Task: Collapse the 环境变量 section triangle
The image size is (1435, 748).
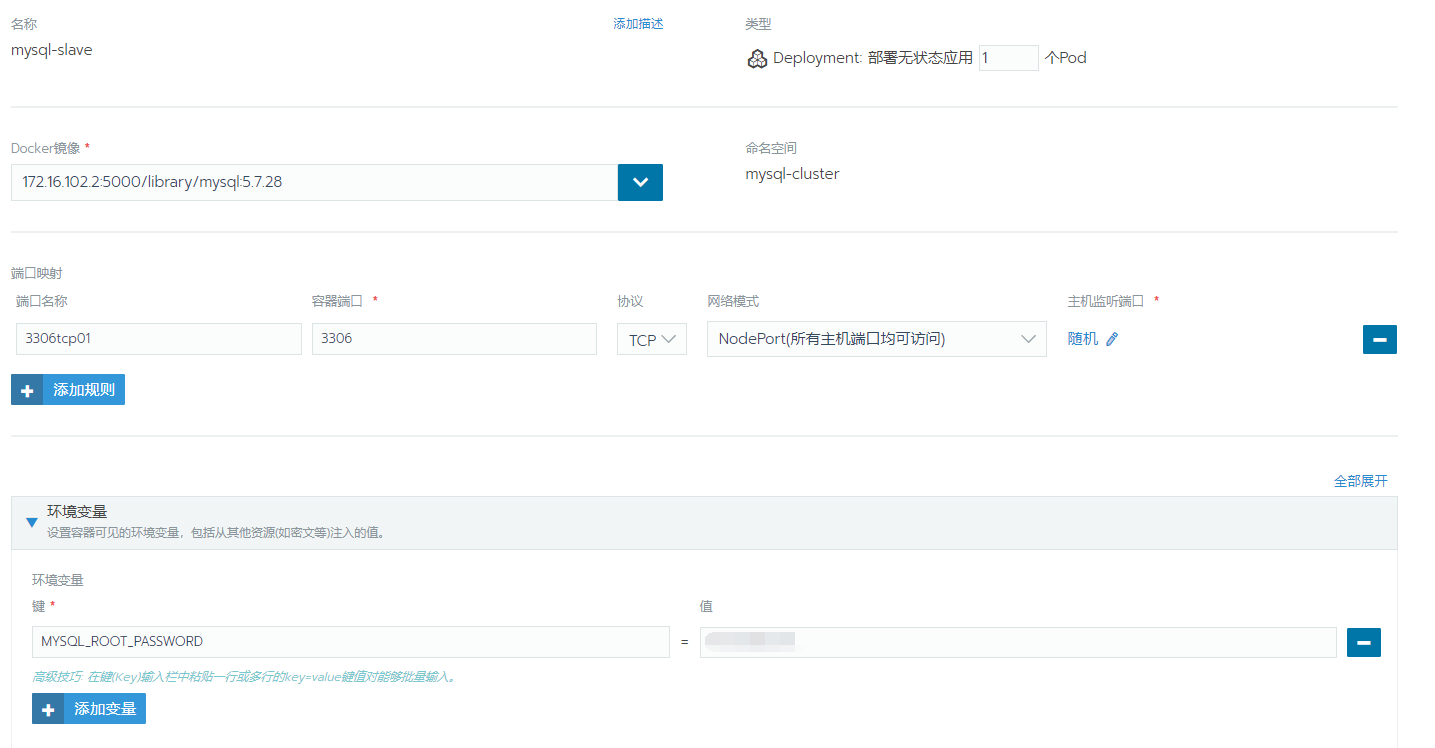Action: (32, 522)
